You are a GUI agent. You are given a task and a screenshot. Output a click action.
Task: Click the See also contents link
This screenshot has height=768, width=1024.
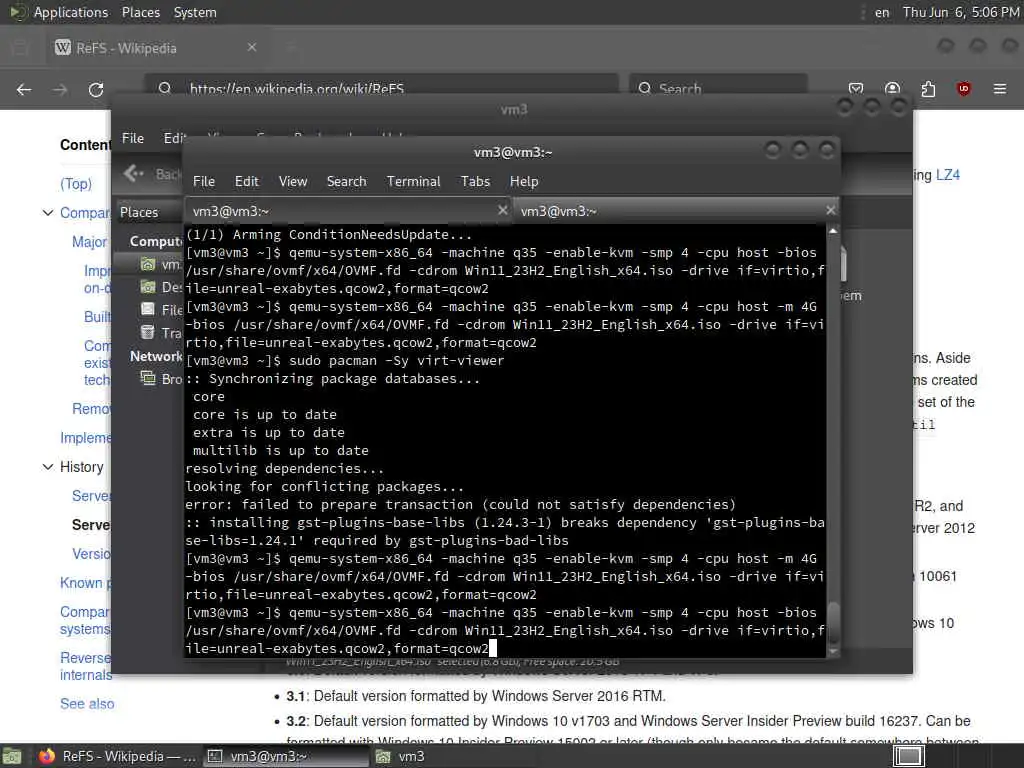coord(87,704)
